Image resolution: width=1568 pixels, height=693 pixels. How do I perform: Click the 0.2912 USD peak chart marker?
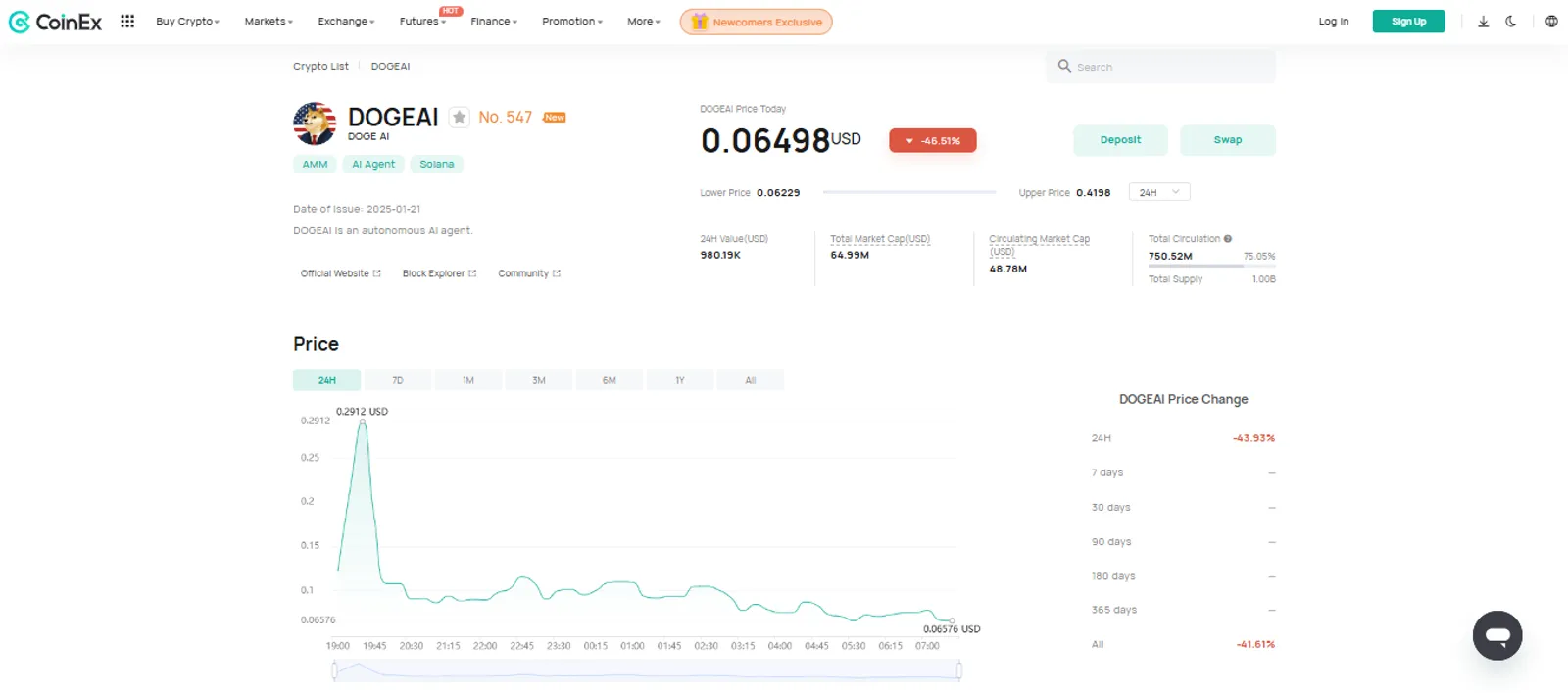(x=363, y=421)
